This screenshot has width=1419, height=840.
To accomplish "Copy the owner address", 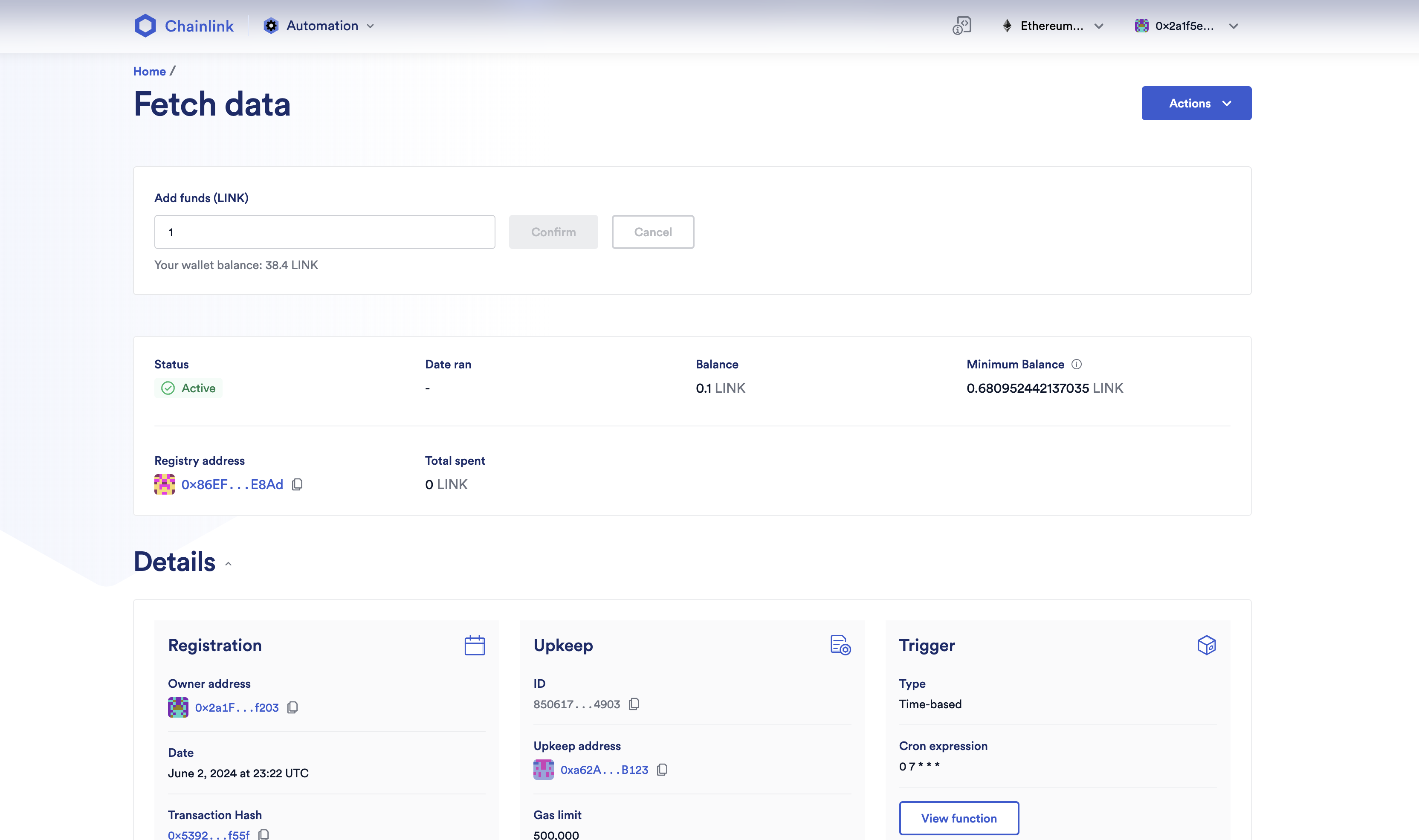I will point(292,707).
